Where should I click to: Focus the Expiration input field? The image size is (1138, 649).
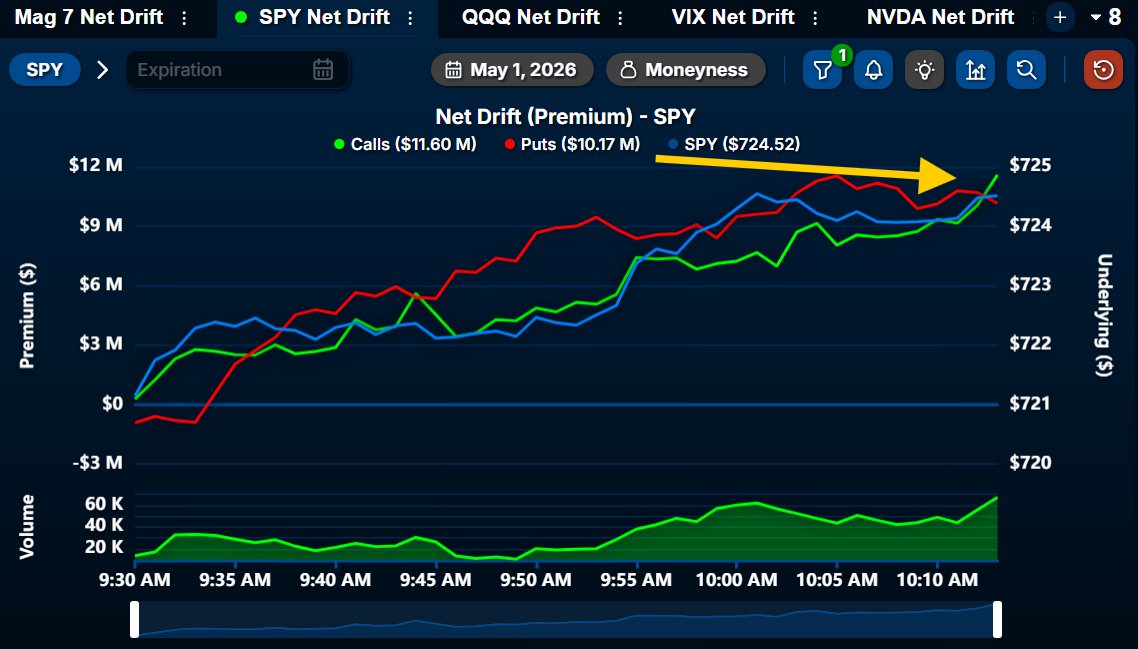(x=237, y=70)
